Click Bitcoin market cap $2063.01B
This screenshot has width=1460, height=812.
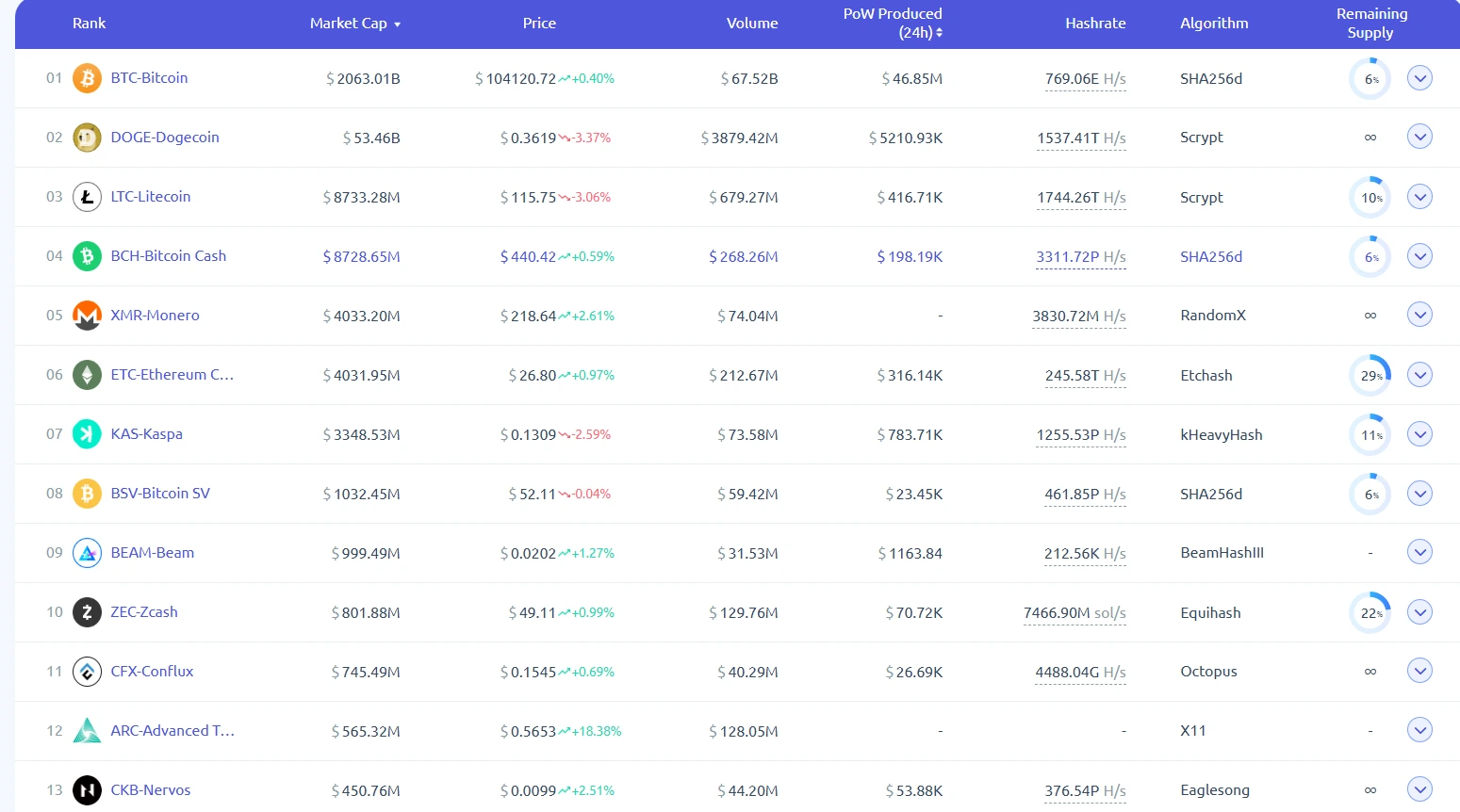[x=363, y=79]
